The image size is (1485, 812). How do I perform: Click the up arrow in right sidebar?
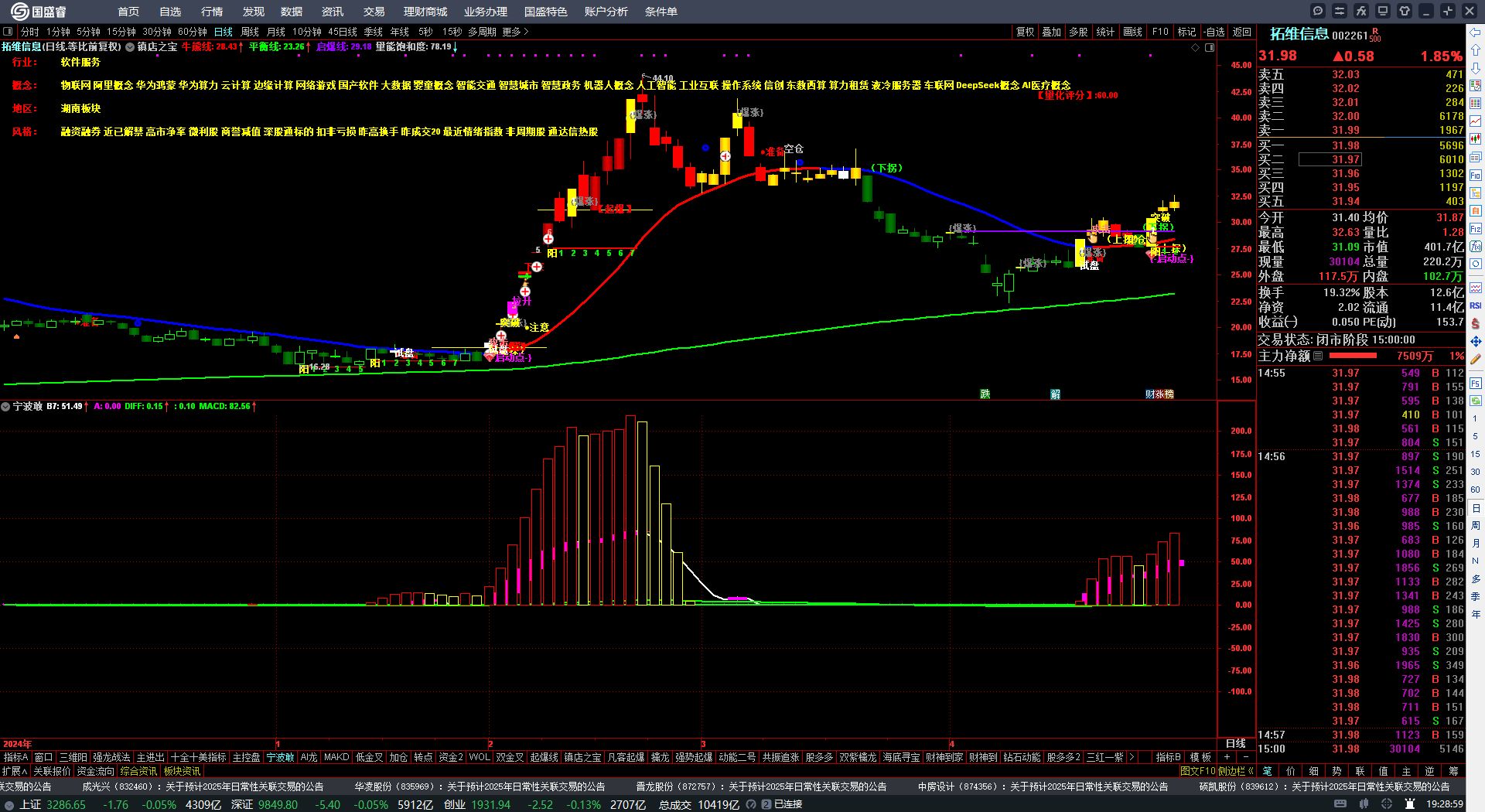[1476, 50]
